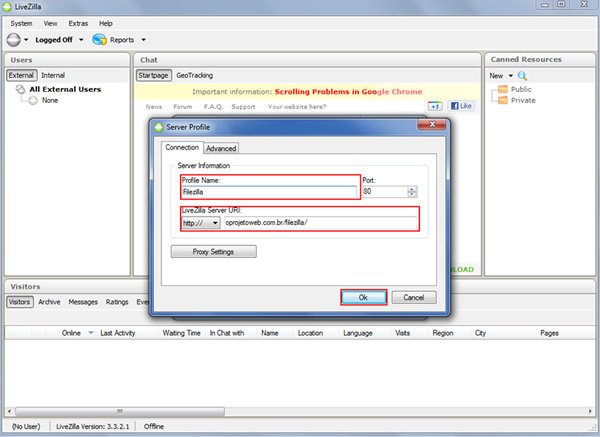Switch to Advanced tab in Server Profile
This screenshot has height=437, width=600.
pos(221,148)
